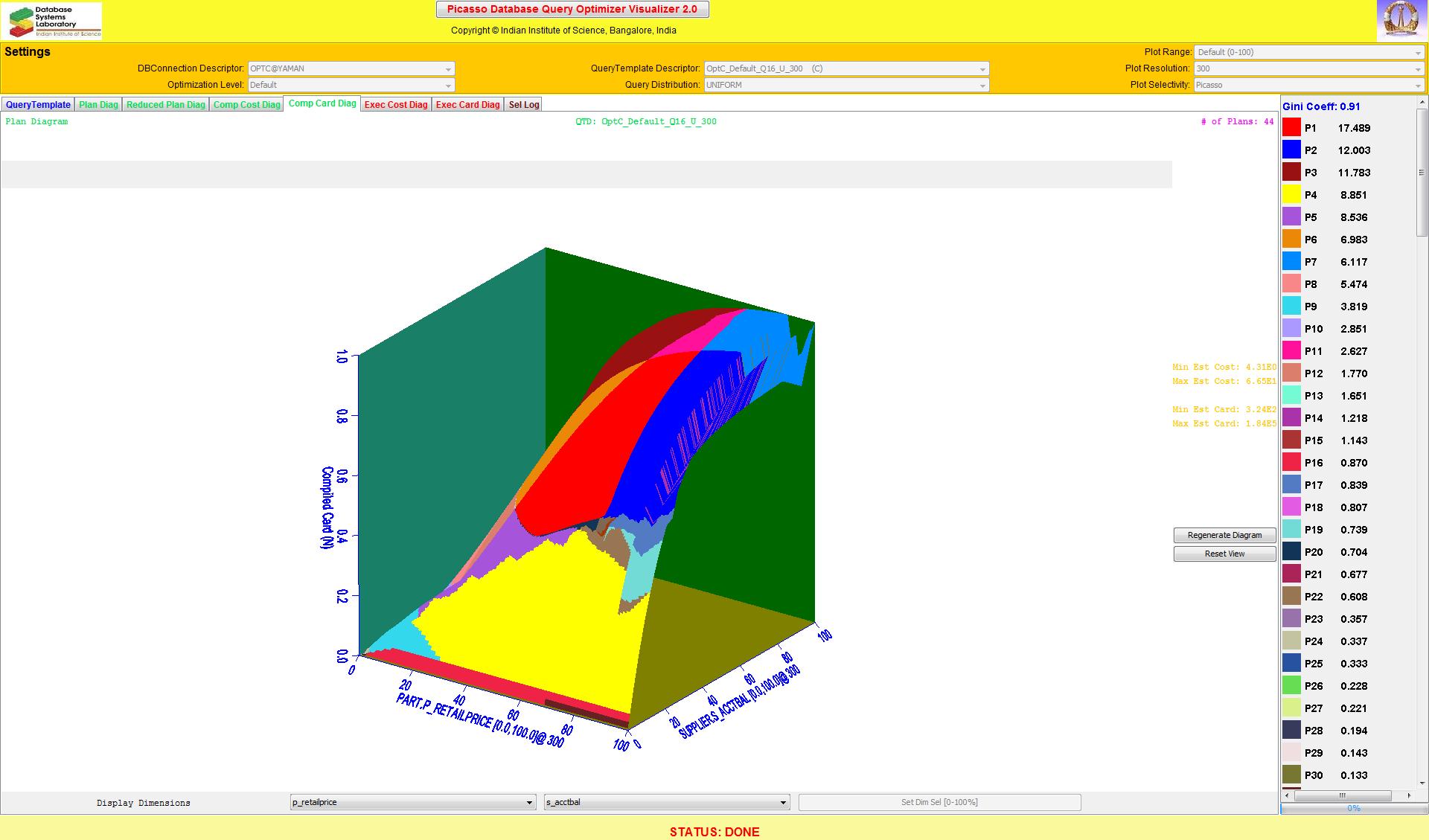The height and width of the screenshot is (840, 1429).
Task: Click the Picasso Visualizer 2.0 title button
Action: (x=572, y=10)
